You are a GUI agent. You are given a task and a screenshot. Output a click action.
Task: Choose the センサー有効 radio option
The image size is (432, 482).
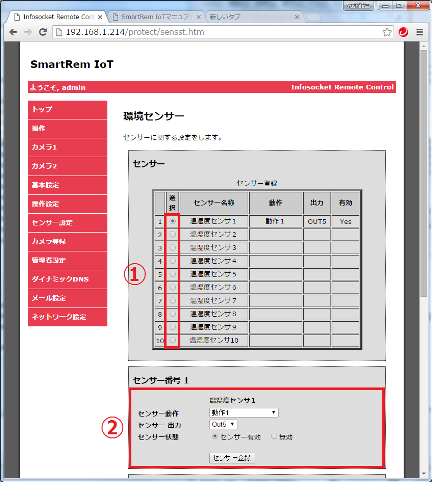(x=215, y=436)
